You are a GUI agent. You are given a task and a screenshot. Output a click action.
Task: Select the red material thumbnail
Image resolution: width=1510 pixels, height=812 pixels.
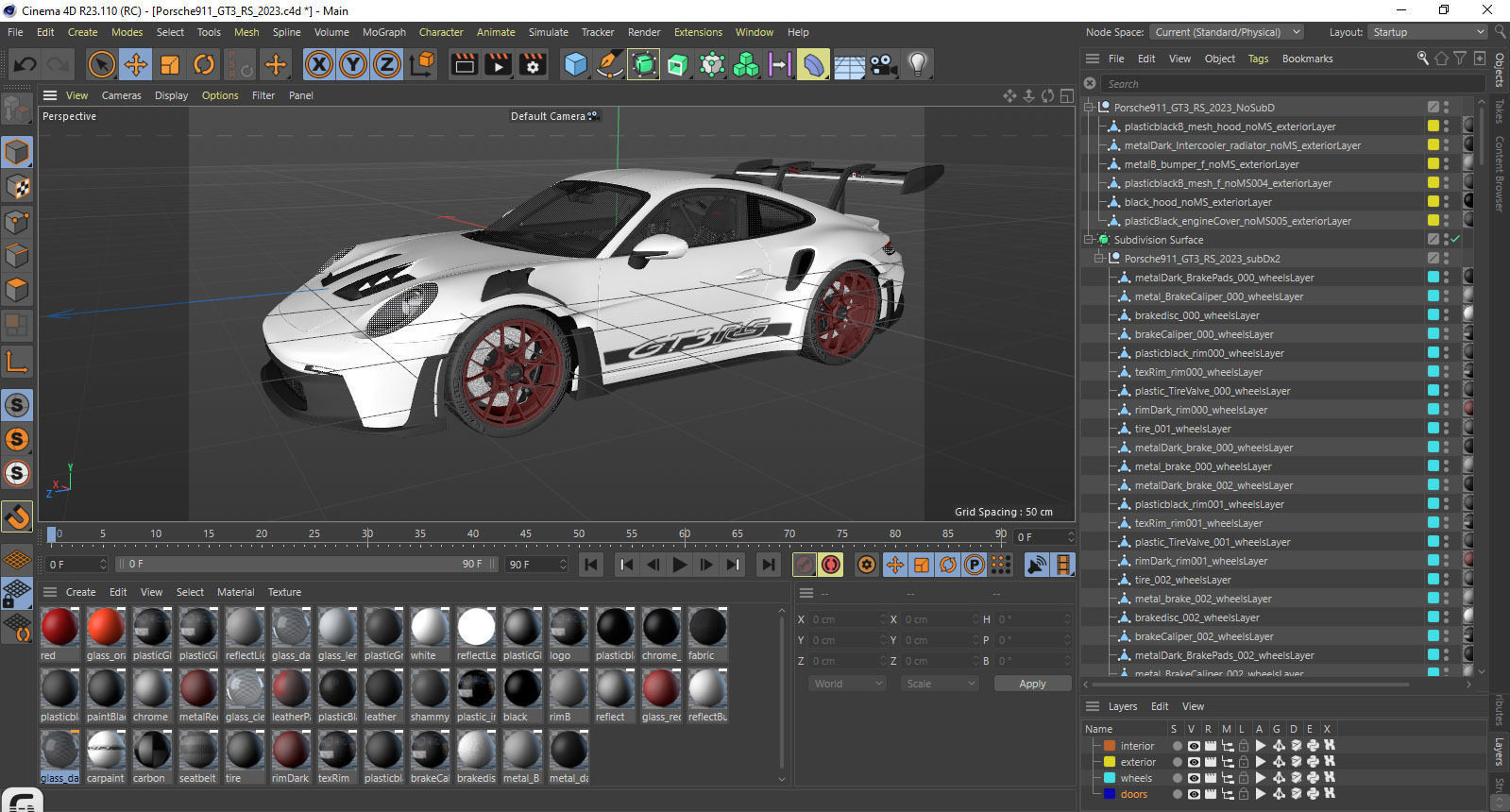tap(59, 627)
